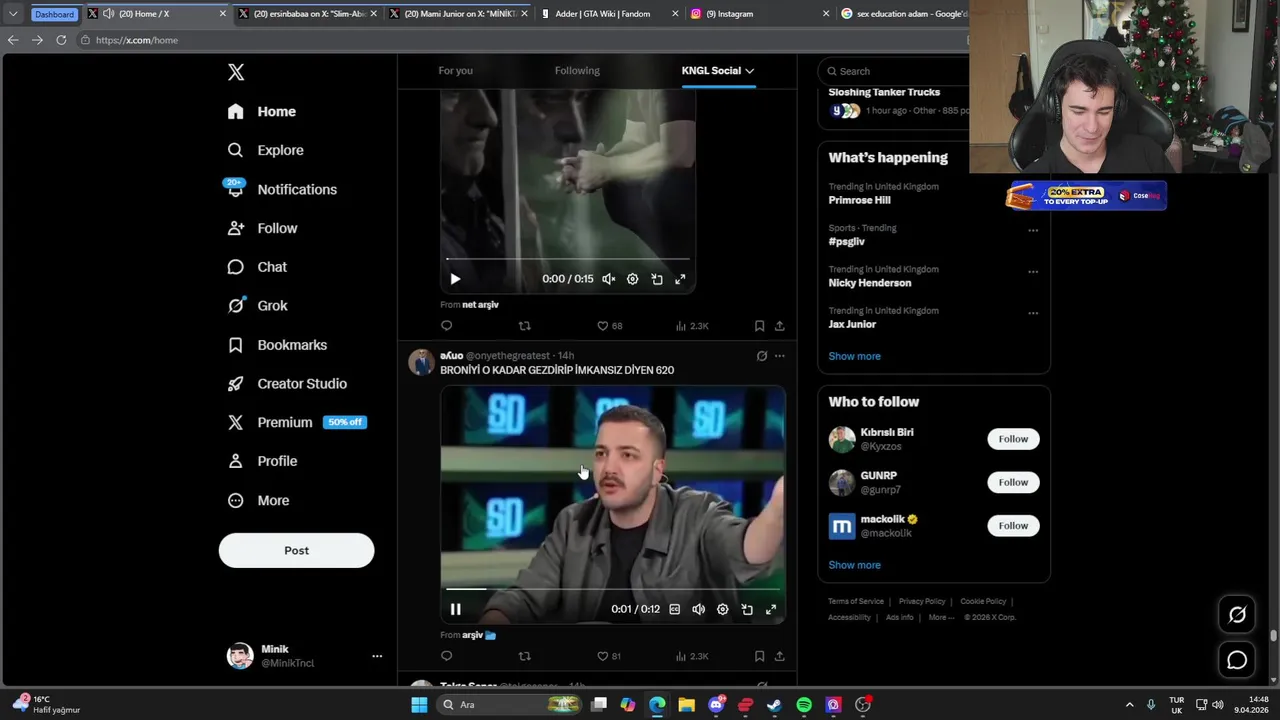Follow Kıbrıslı Biri
This screenshot has width=1280, height=720.
(x=1013, y=439)
